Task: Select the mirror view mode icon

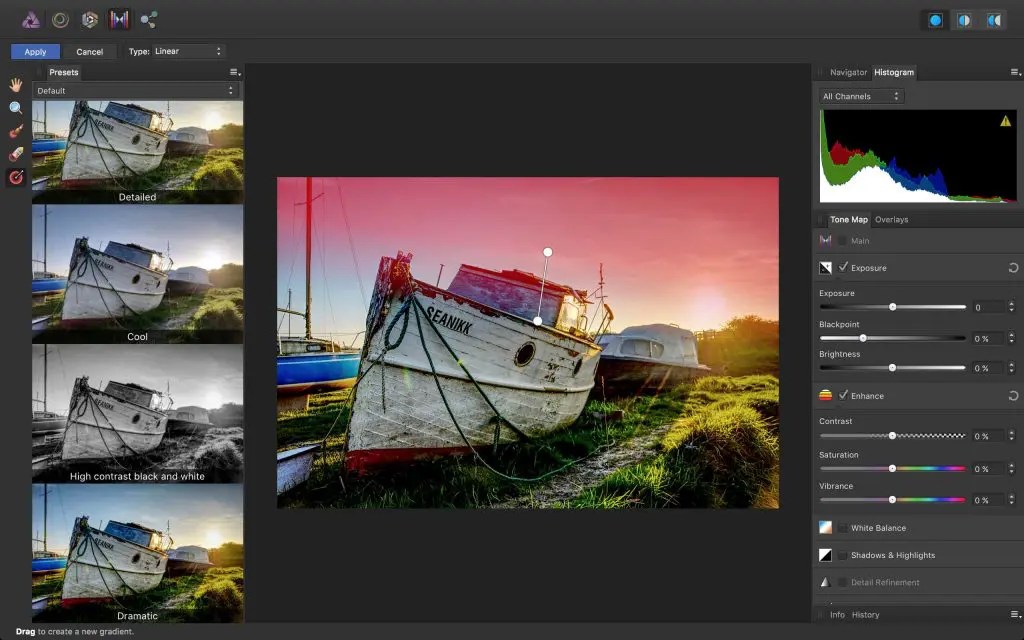Action: coord(994,20)
